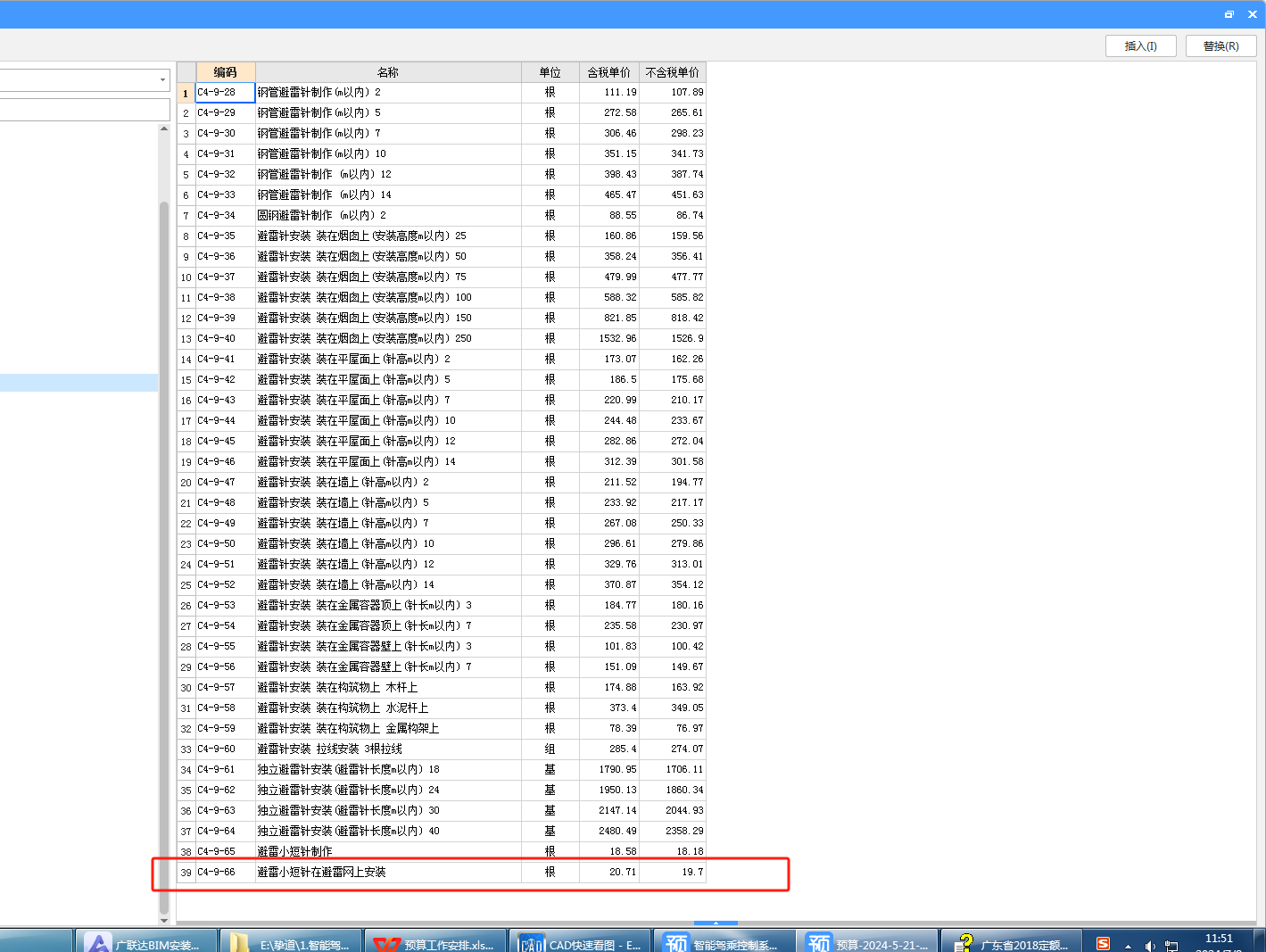This screenshot has height=952, width=1266.
Task: Click name 避雷针安装 装在构筑物上 金属构架上
Action: 388,728
